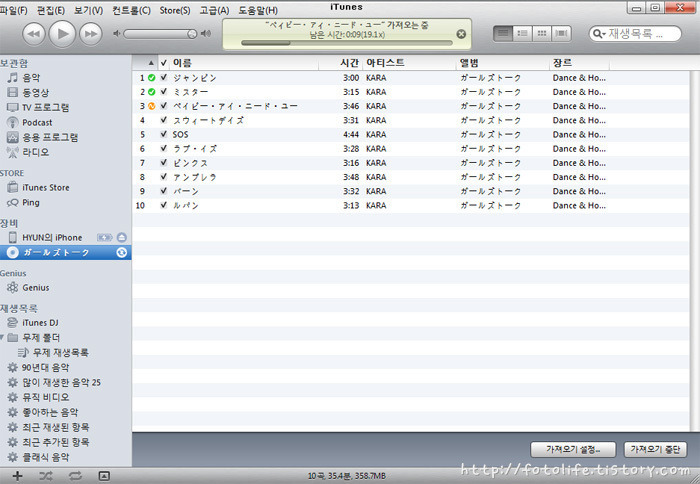700x484 pixels.
Task: Switch to list view
Action: [x=503, y=33]
